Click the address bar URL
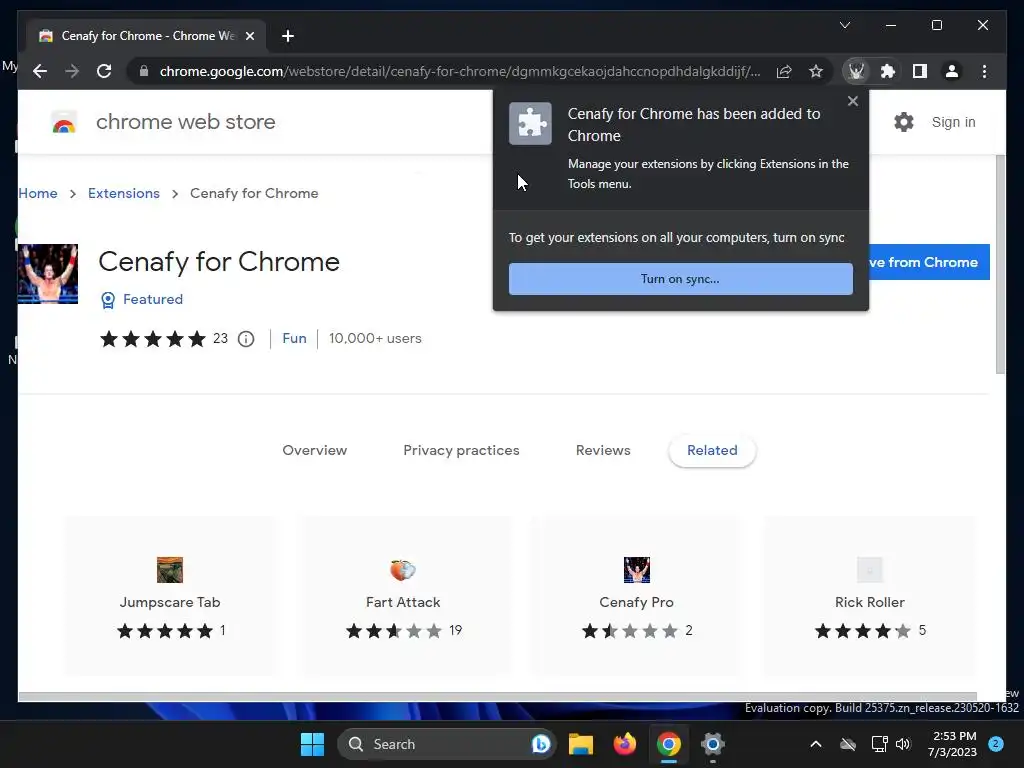This screenshot has height=768, width=1024. point(460,71)
